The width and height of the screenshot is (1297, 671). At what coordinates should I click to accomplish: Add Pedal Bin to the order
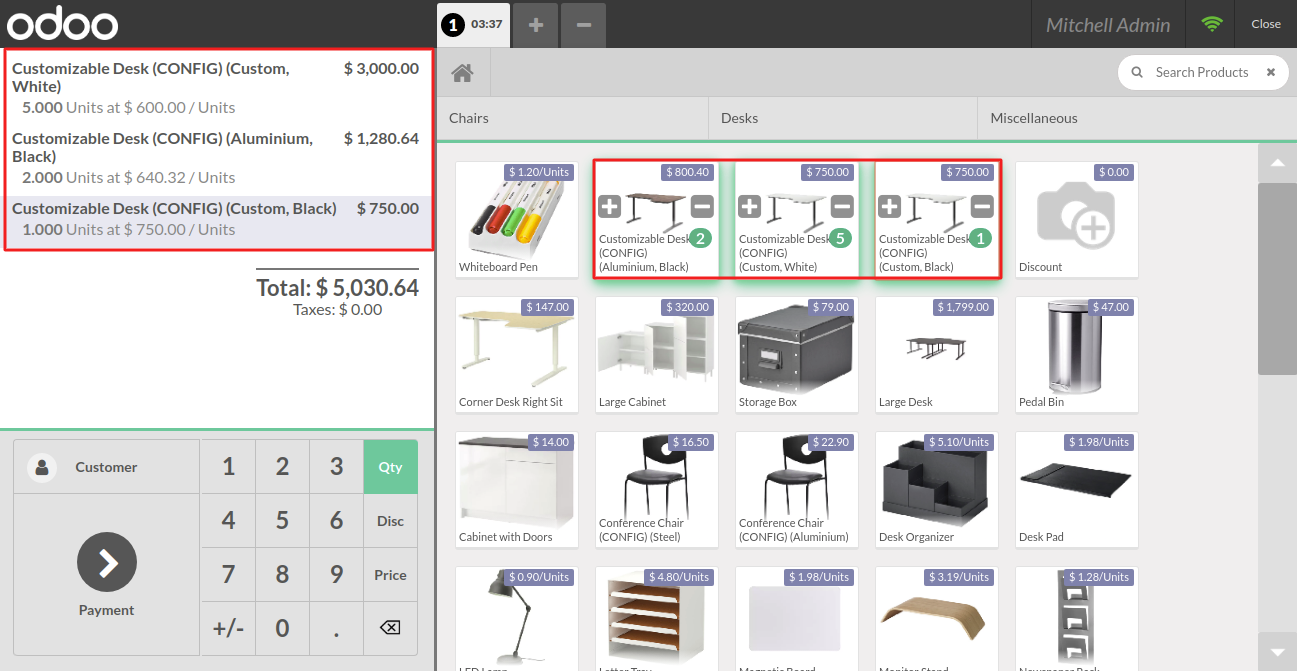[x=1077, y=355]
